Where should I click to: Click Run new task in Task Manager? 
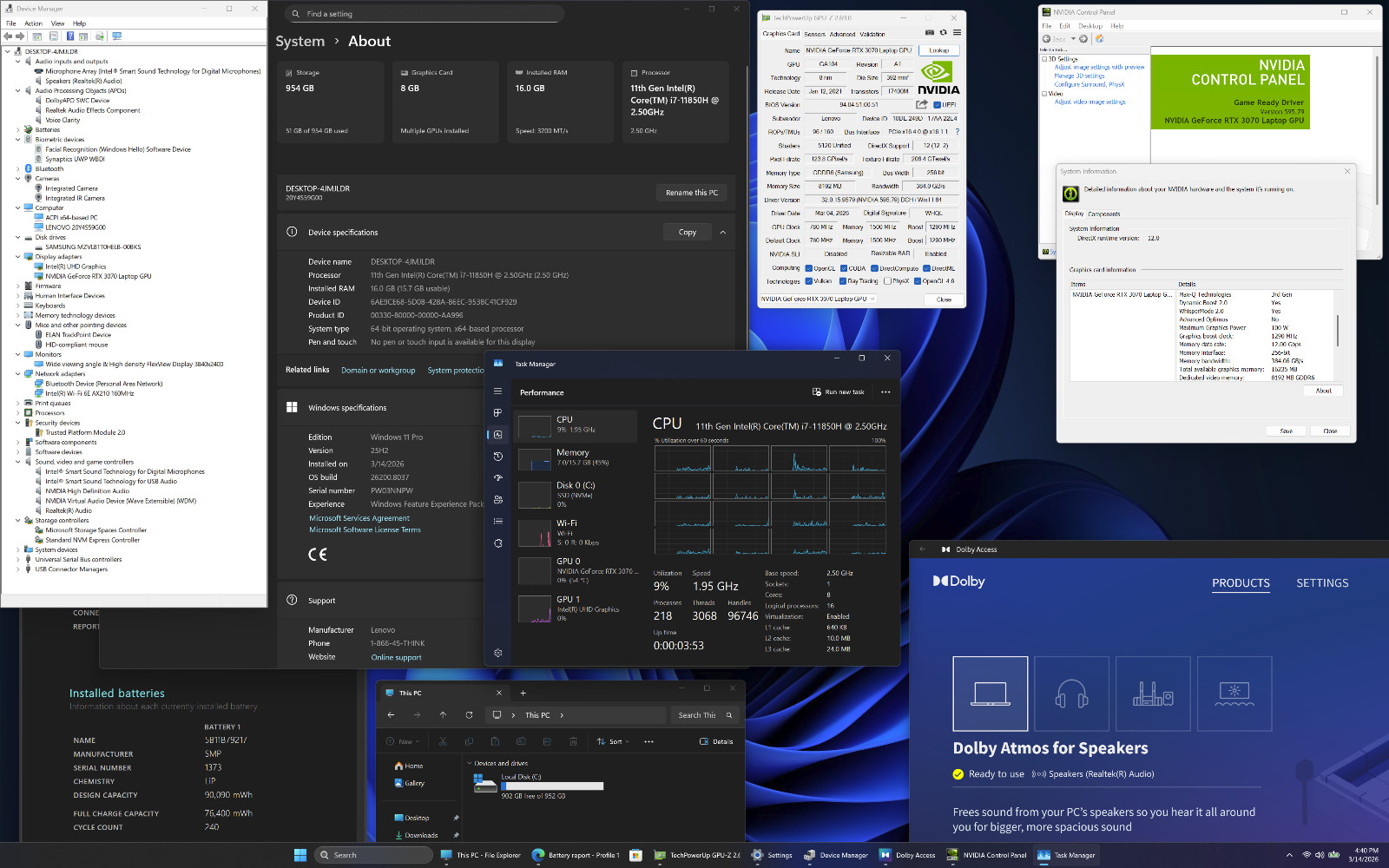(838, 392)
